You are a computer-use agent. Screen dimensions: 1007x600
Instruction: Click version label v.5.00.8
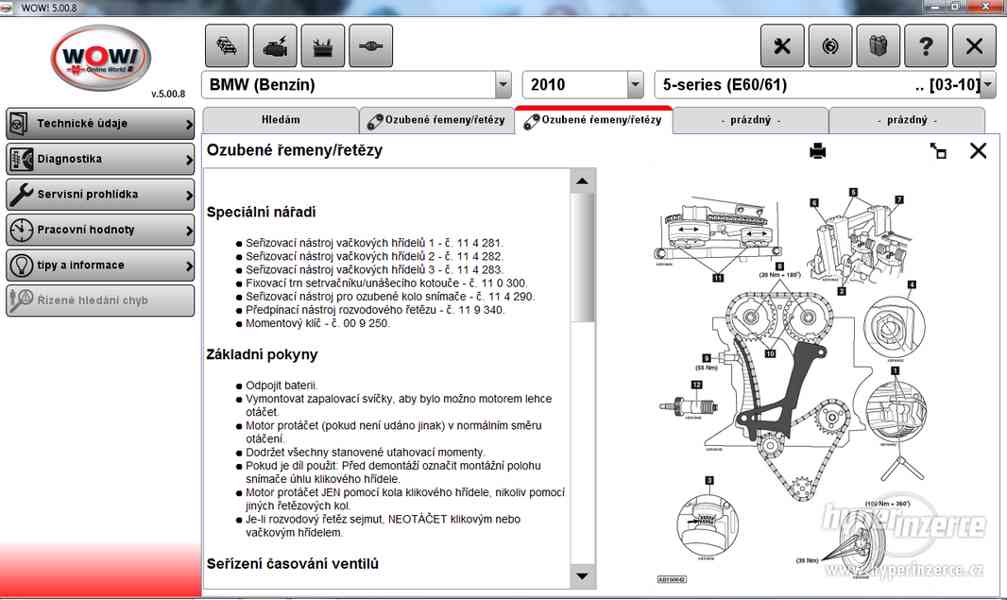tap(168, 94)
